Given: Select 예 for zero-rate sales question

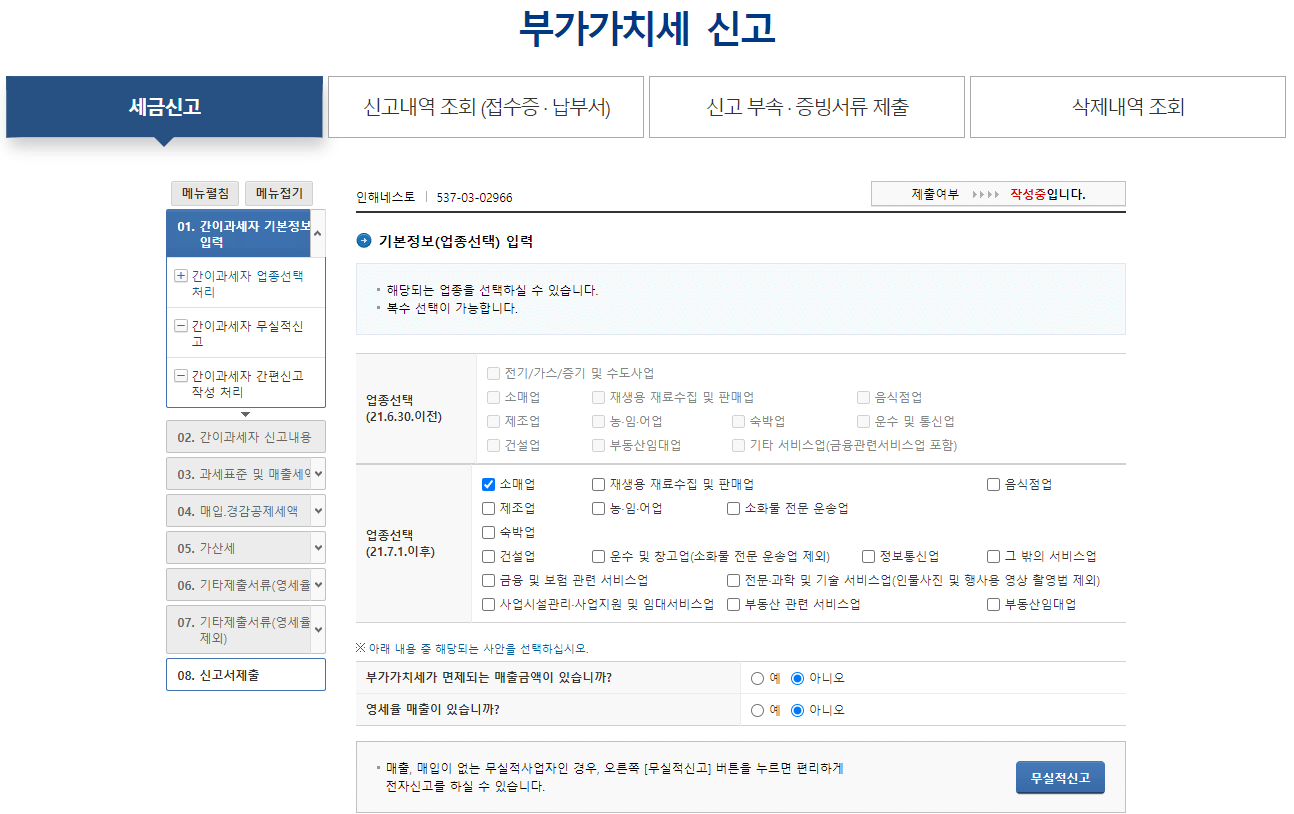Looking at the screenshot, I should pyautogui.click(x=757, y=709).
